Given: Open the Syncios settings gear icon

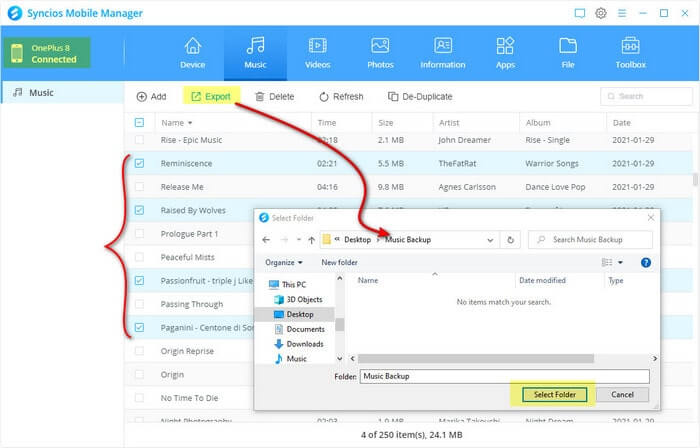Looking at the screenshot, I should point(601,13).
